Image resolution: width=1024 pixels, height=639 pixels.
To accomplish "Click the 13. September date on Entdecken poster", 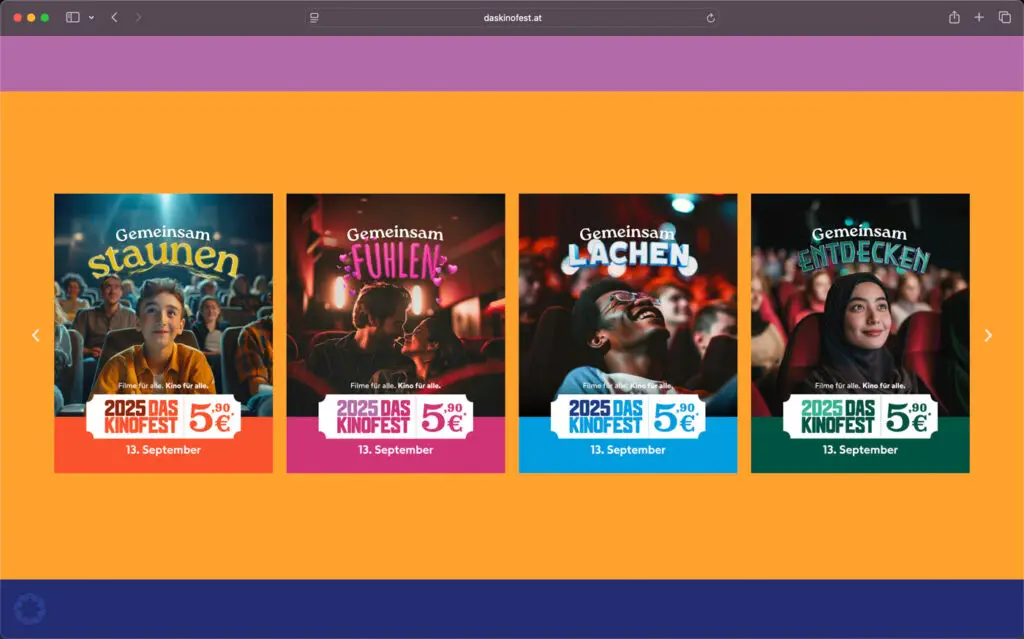I will coord(862,450).
